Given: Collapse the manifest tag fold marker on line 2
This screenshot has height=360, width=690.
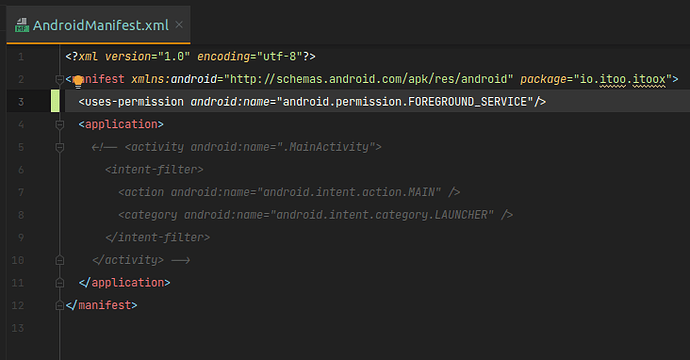Looking at the screenshot, I should [59, 79].
